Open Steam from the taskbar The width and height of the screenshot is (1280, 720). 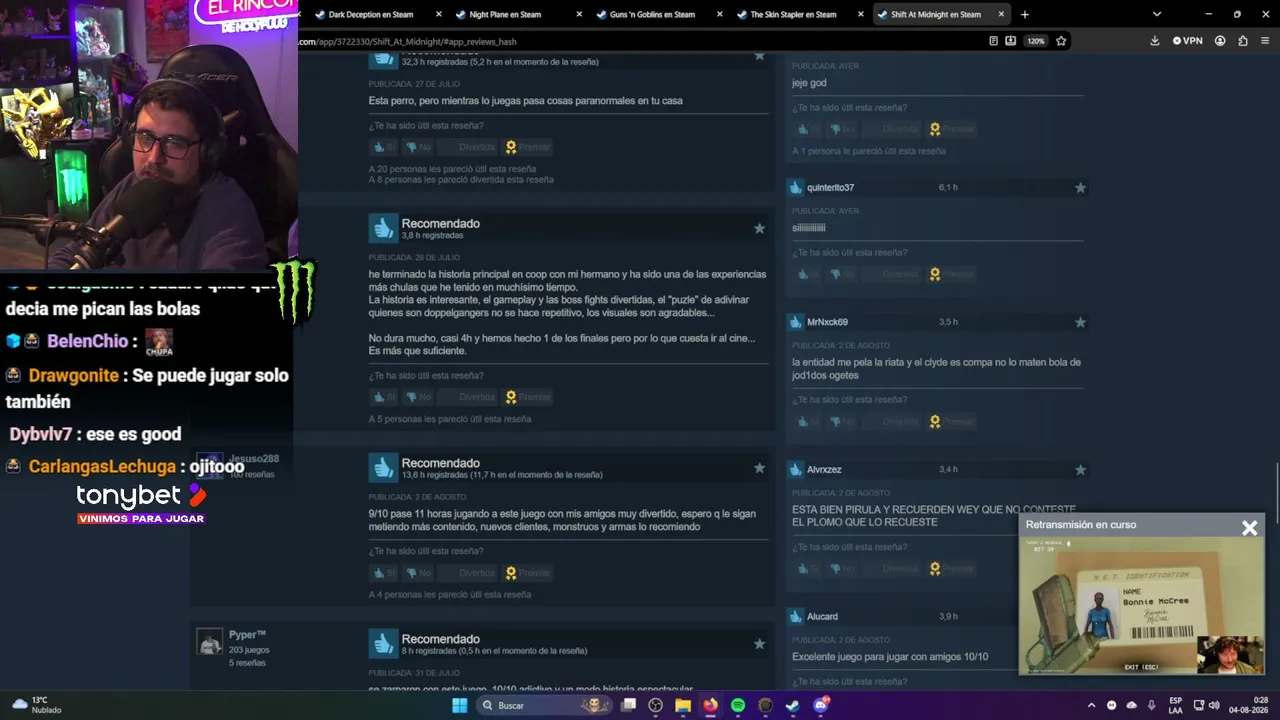tap(792, 705)
